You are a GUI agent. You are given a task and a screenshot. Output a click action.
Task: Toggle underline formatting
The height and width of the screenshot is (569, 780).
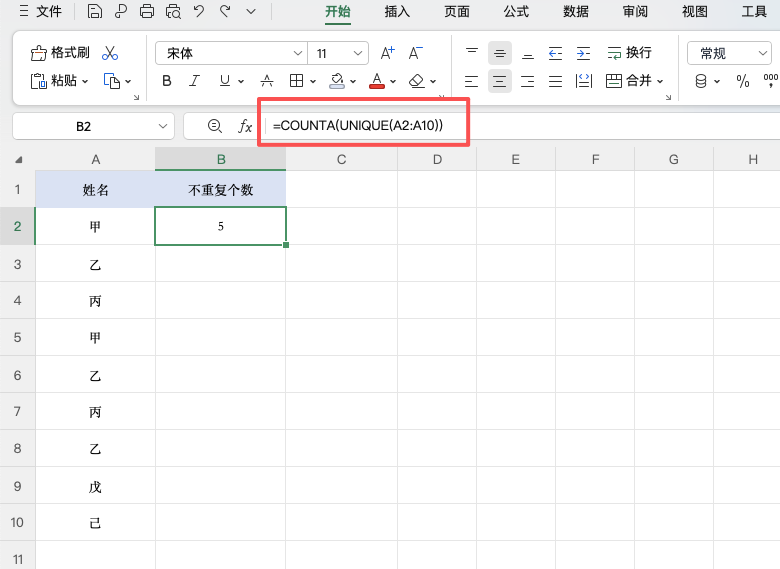click(x=225, y=81)
